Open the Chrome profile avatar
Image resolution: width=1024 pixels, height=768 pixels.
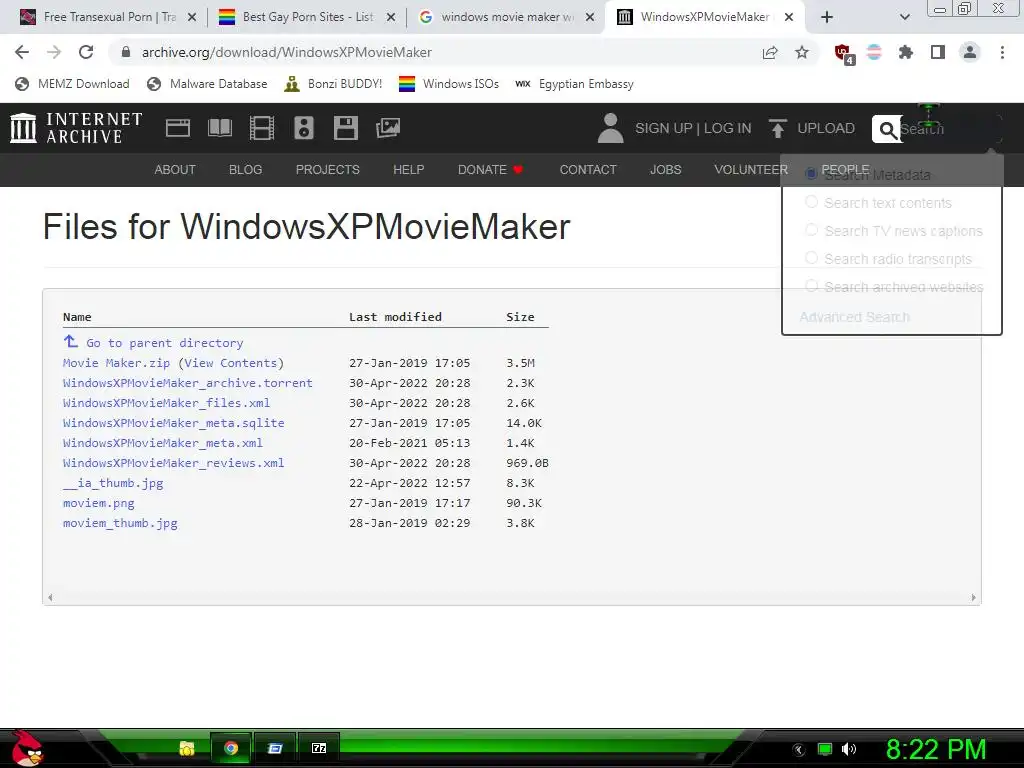pyautogui.click(x=970, y=52)
